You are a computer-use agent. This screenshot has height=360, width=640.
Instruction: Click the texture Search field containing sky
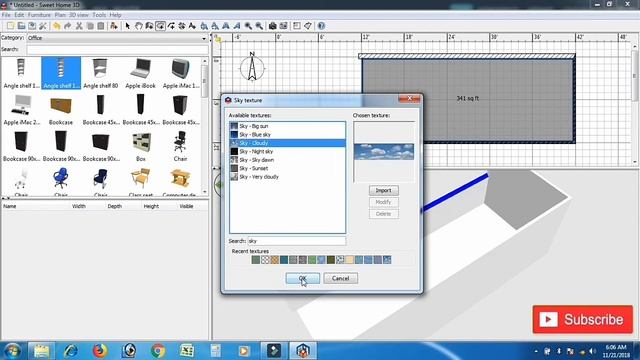tap(297, 241)
